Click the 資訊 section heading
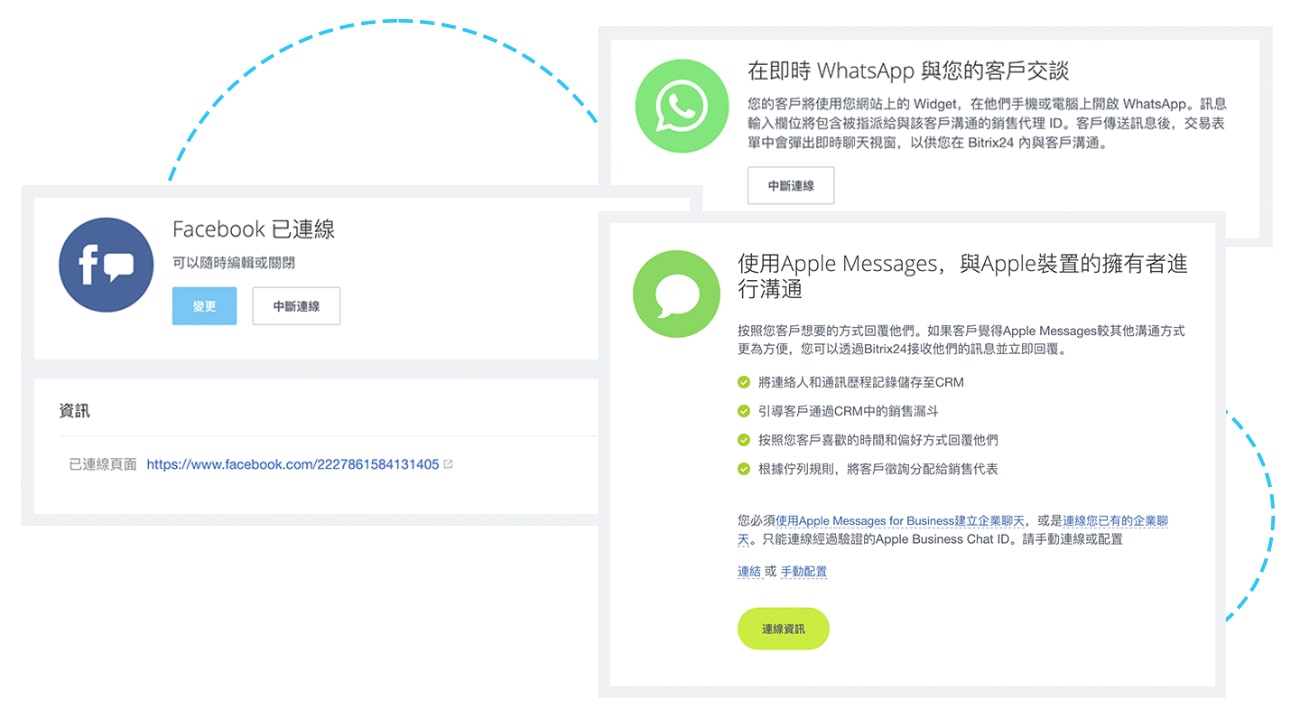The height and width of the screenshot is (710, 1300). (x=75, y=411)
